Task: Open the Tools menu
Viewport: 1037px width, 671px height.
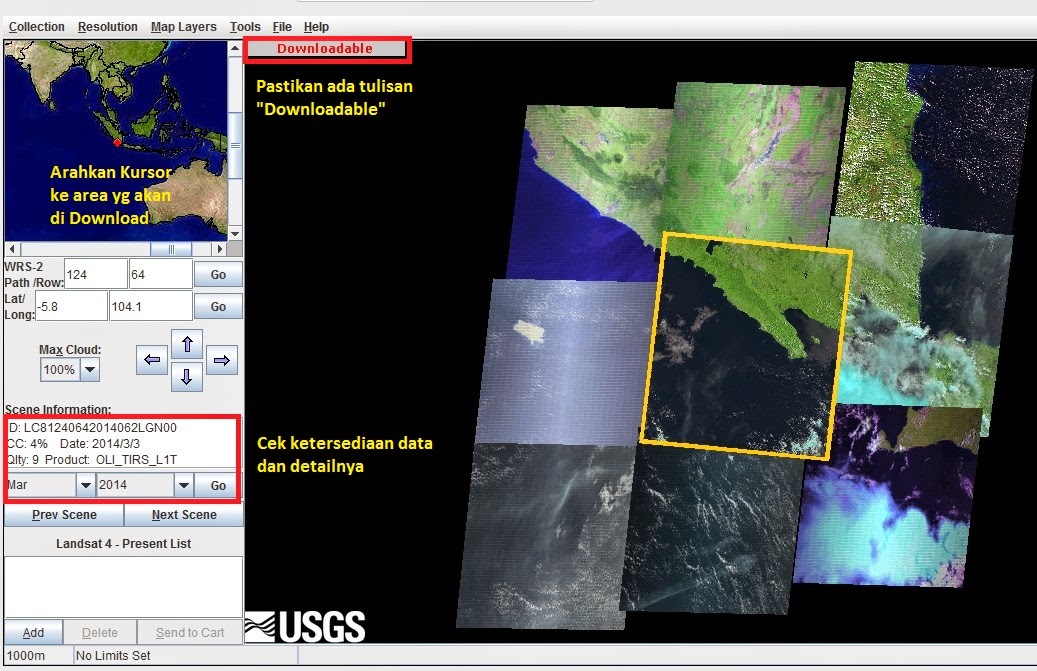Action: pyautogui.click(x=244, y=26)
